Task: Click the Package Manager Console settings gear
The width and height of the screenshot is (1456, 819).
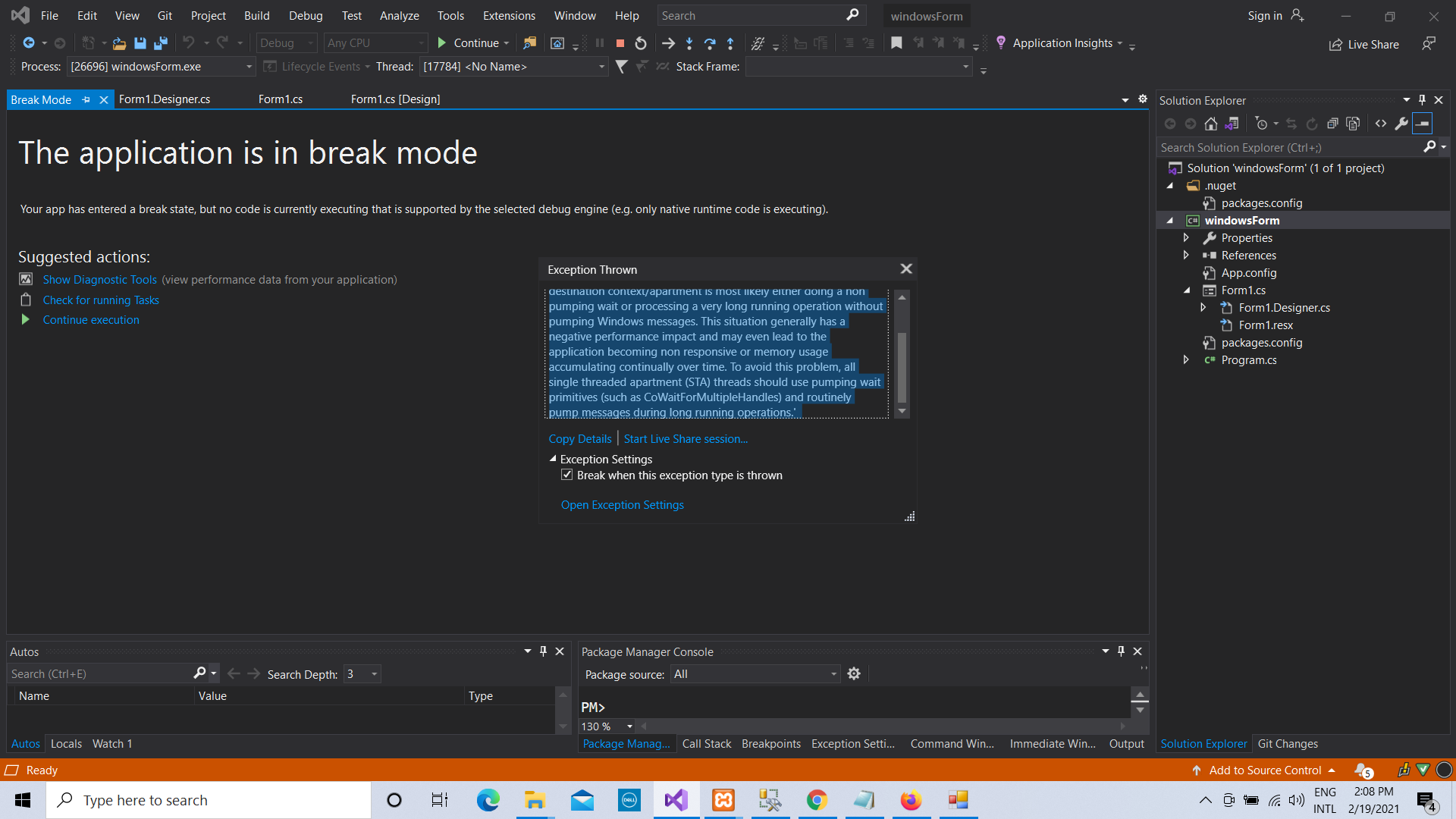Action: coord(854,674)
